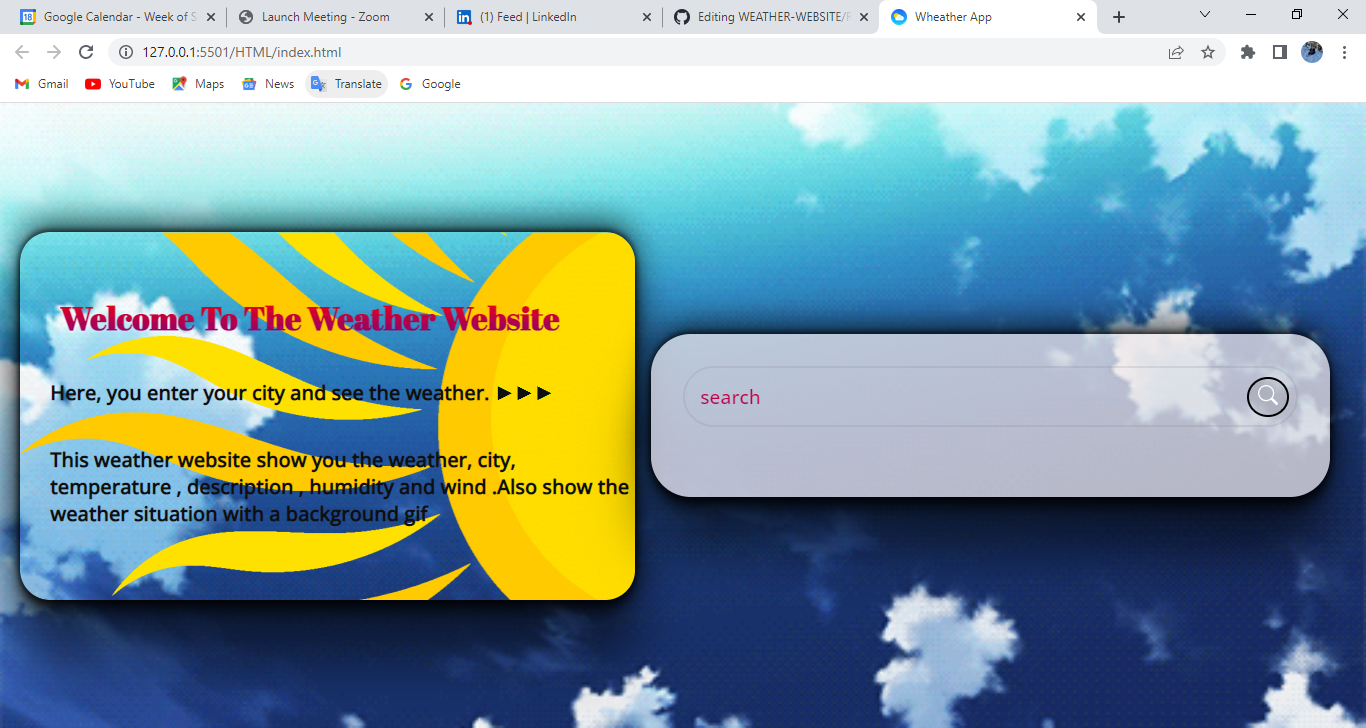Viewport: 1366px width, 728px height.
Task: Go forward in browser history
Action: tap(54, 52)
